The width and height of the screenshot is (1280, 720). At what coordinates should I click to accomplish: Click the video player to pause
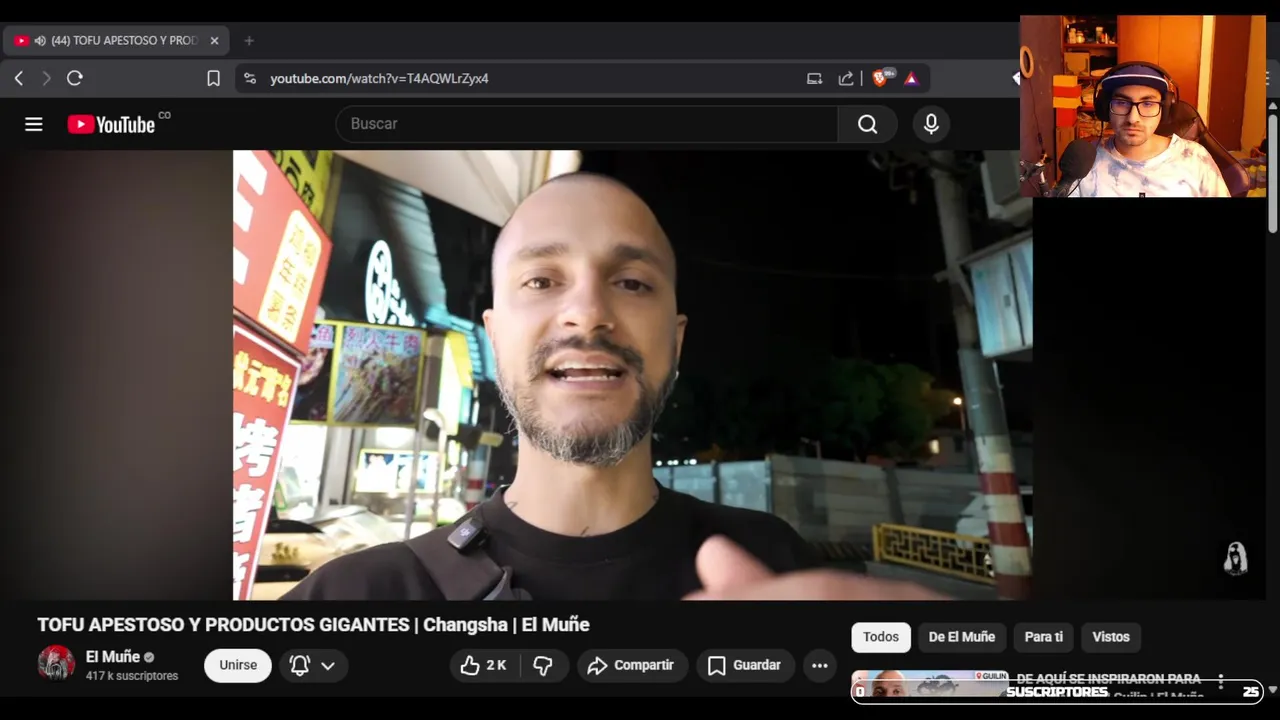632,375
